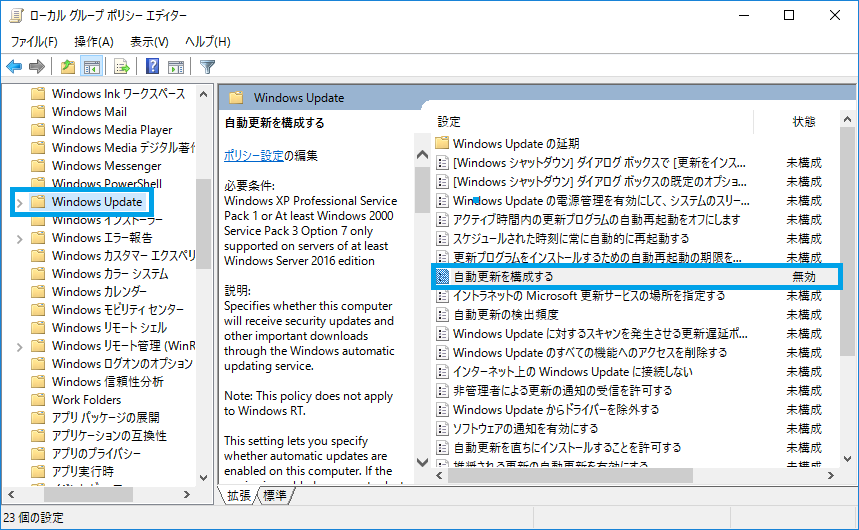This screenshot has width=859, height=530.
Task: Click settings list scroll down arrow
Action: click(x=847, y=459)
